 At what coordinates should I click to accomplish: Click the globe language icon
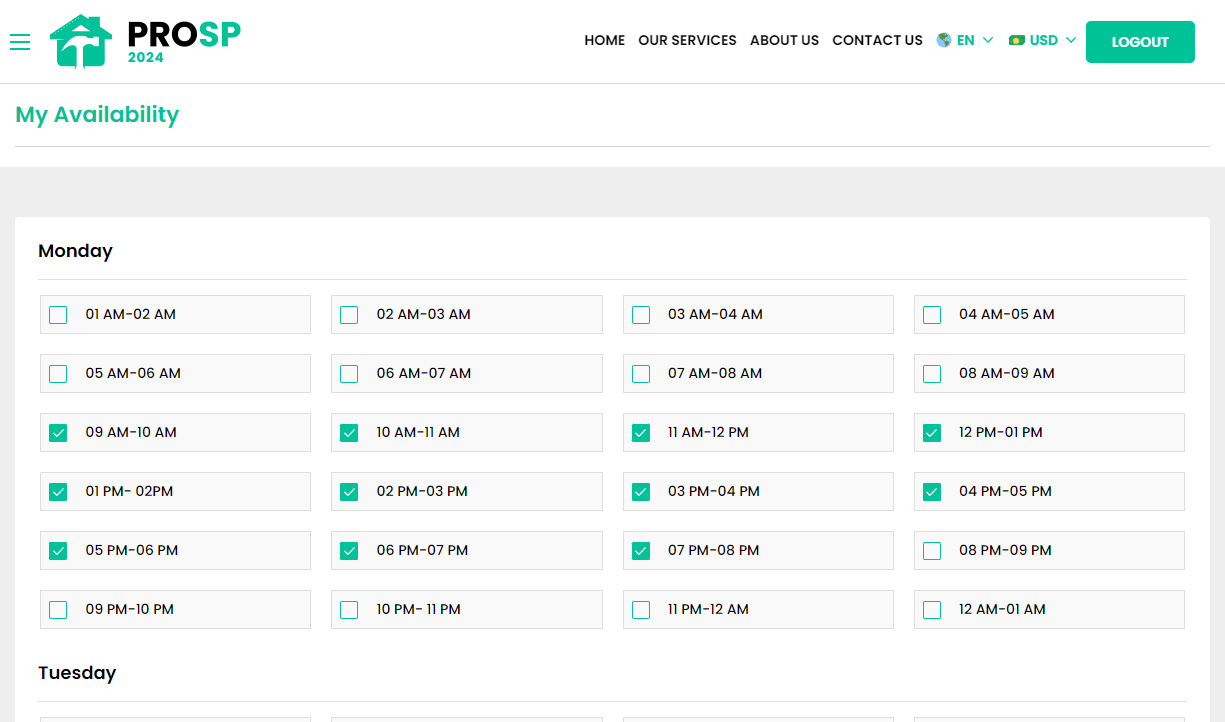944,40
